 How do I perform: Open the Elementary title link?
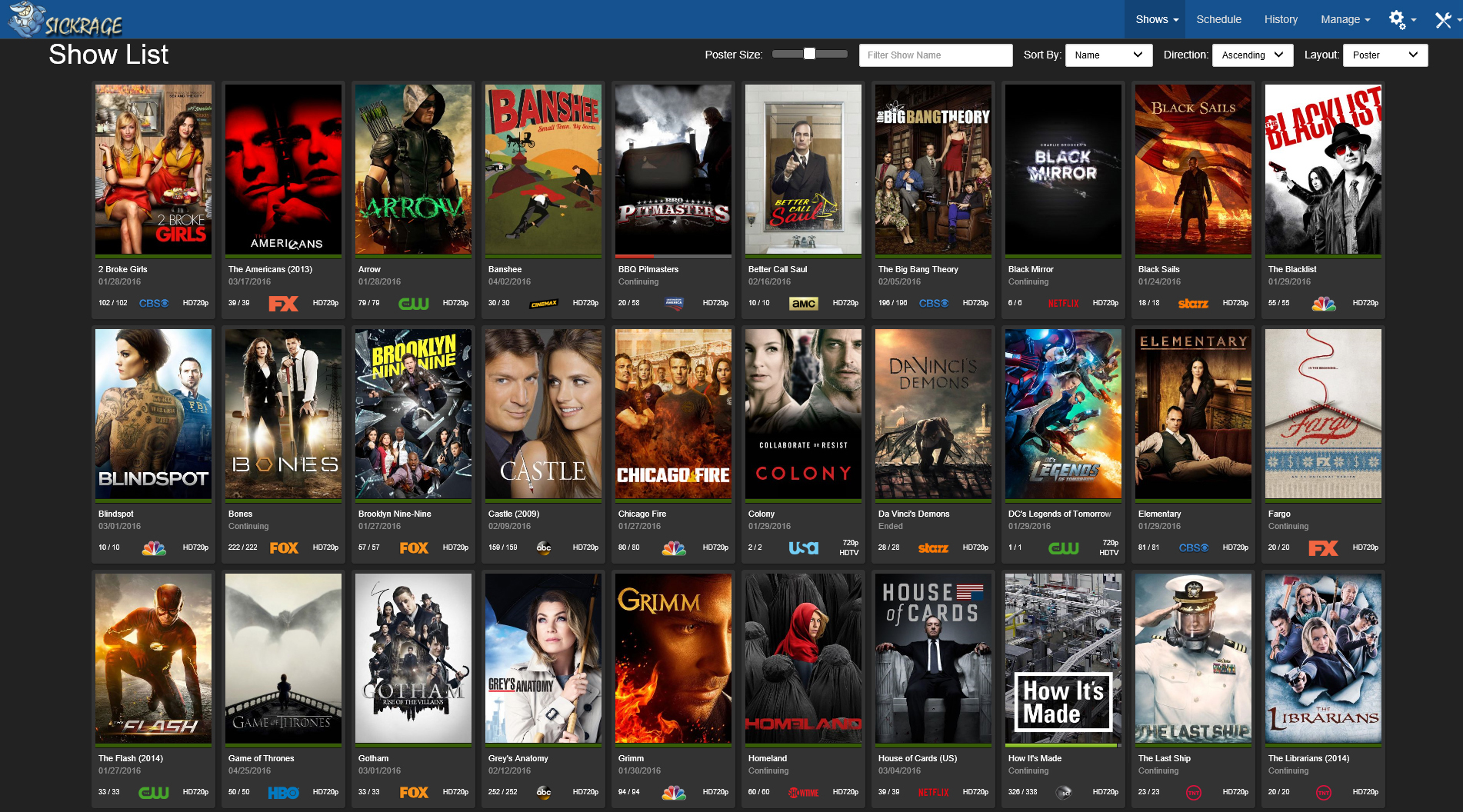[x=1159, y=514]
